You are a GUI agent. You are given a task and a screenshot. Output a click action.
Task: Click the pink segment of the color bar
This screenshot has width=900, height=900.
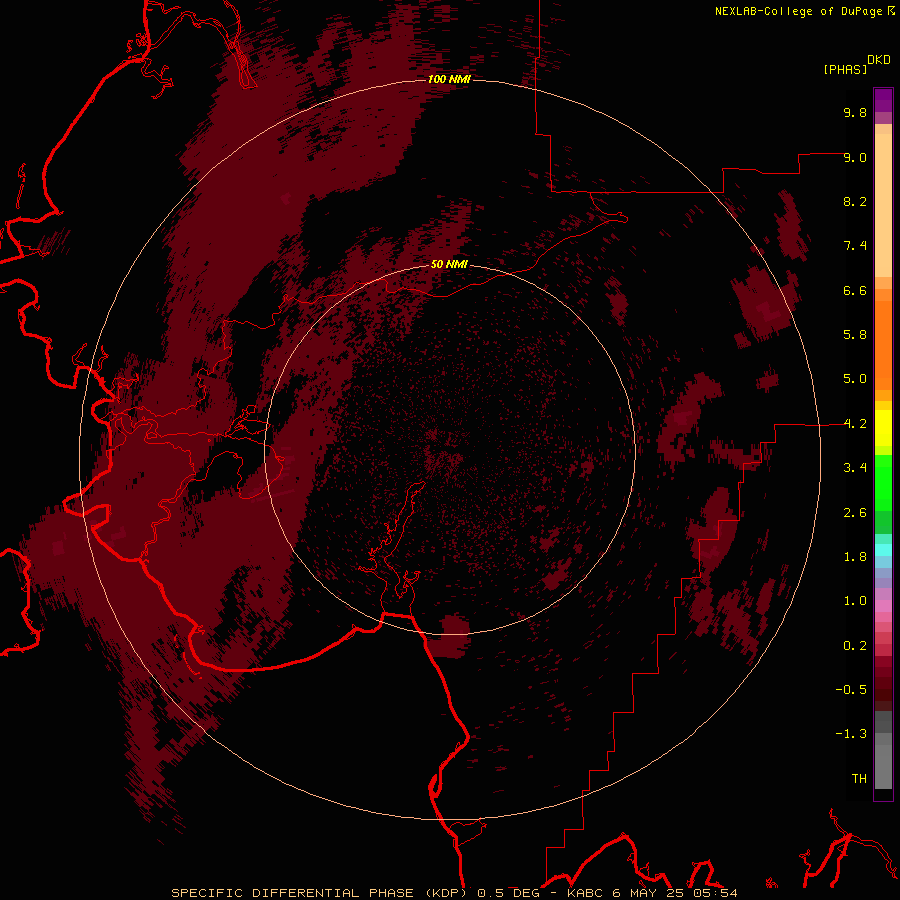pyautogui.click(x=883, y=606)
